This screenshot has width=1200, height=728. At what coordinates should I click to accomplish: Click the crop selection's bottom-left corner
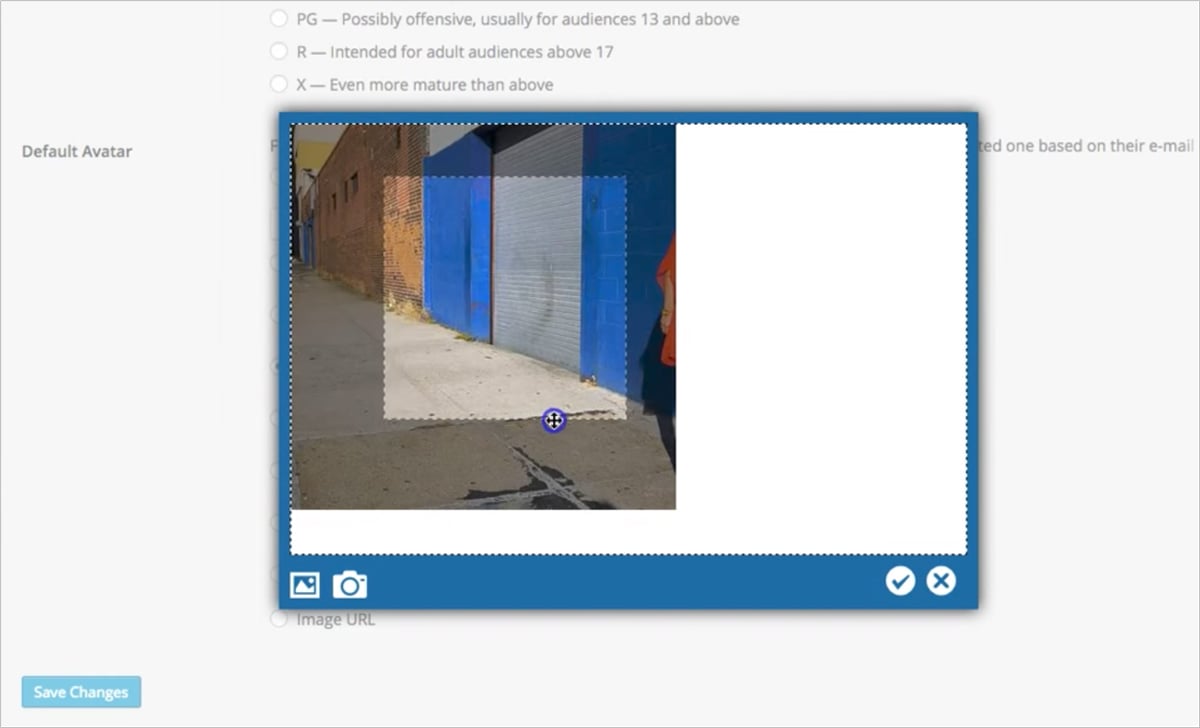click(385, 419)
